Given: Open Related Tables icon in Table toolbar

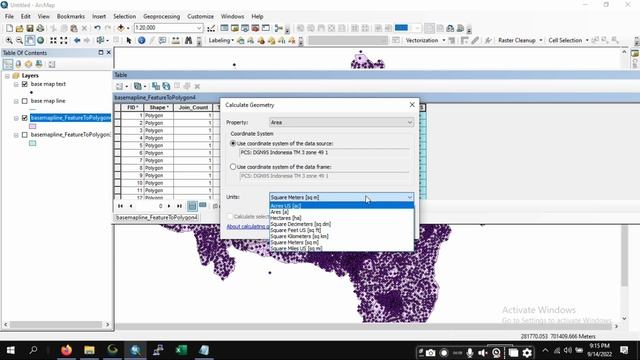Looking at the screenshot, I should tap(138, 86).
